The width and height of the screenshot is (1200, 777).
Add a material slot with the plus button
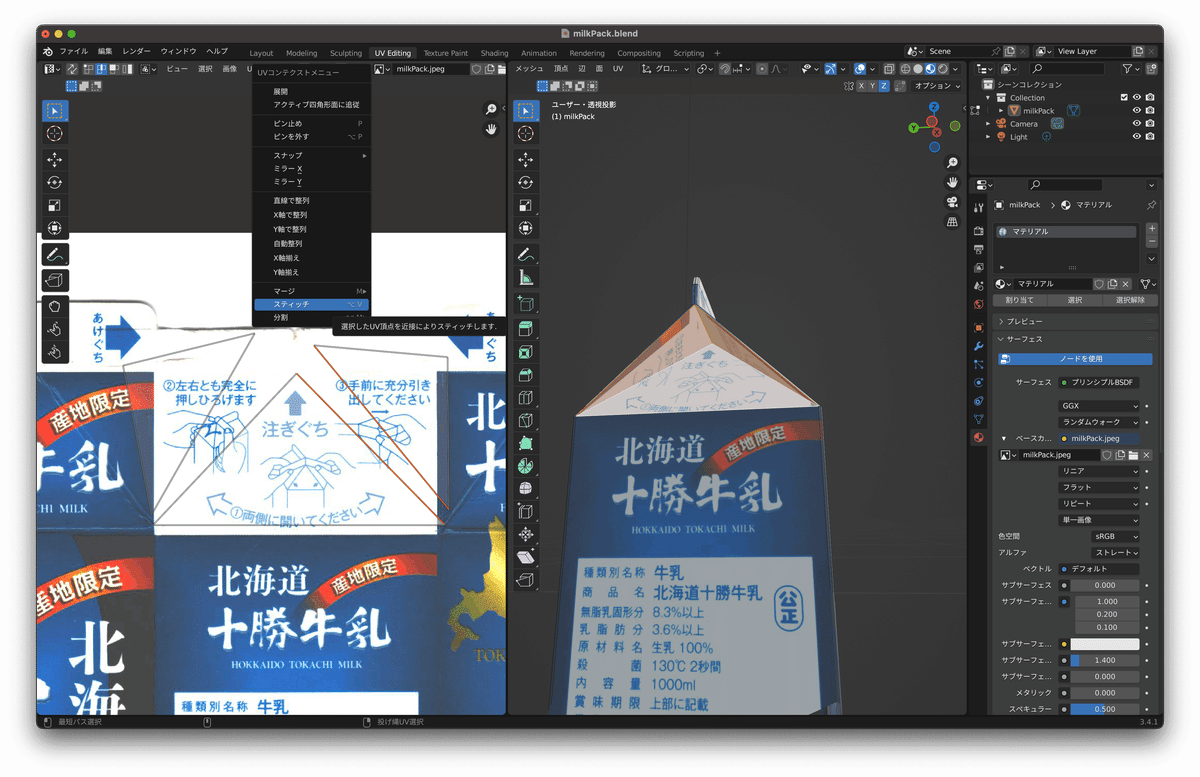[1152, 229]
